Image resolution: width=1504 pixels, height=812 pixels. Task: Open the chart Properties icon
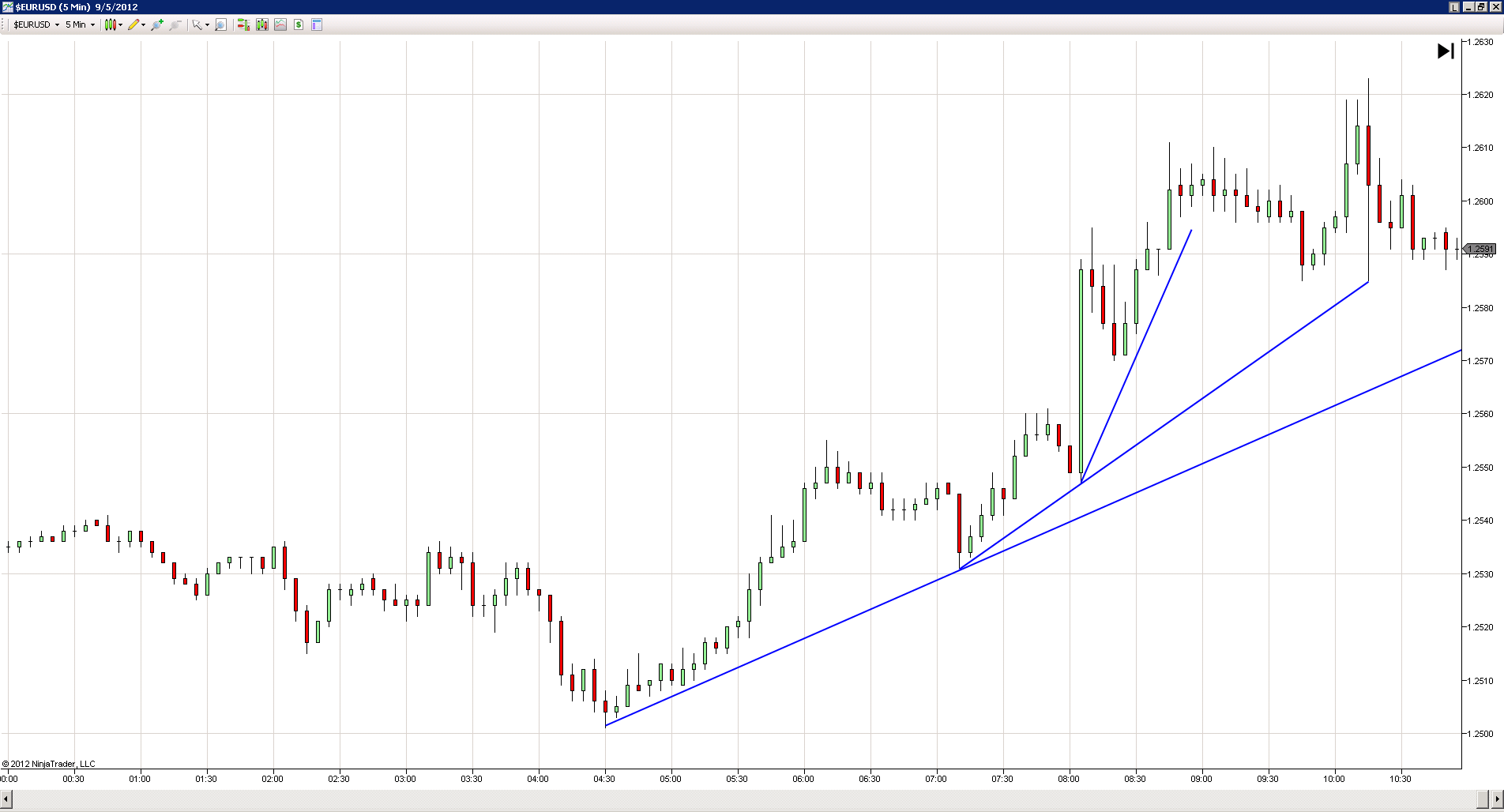coord(317,24)
